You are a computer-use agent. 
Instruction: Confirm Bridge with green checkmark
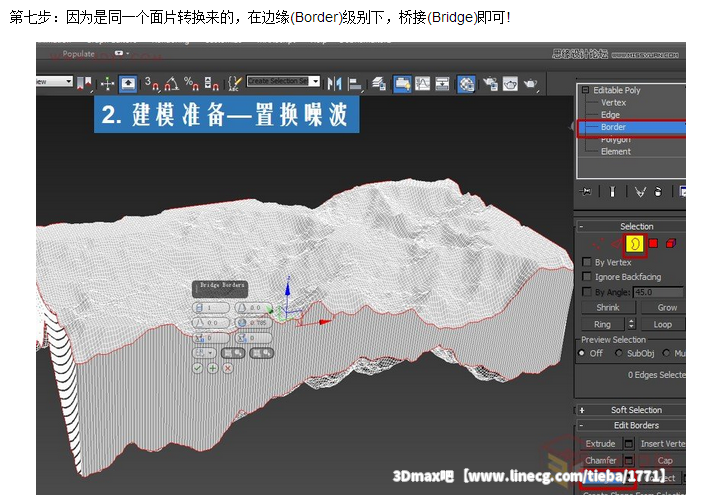pos(197,368)
